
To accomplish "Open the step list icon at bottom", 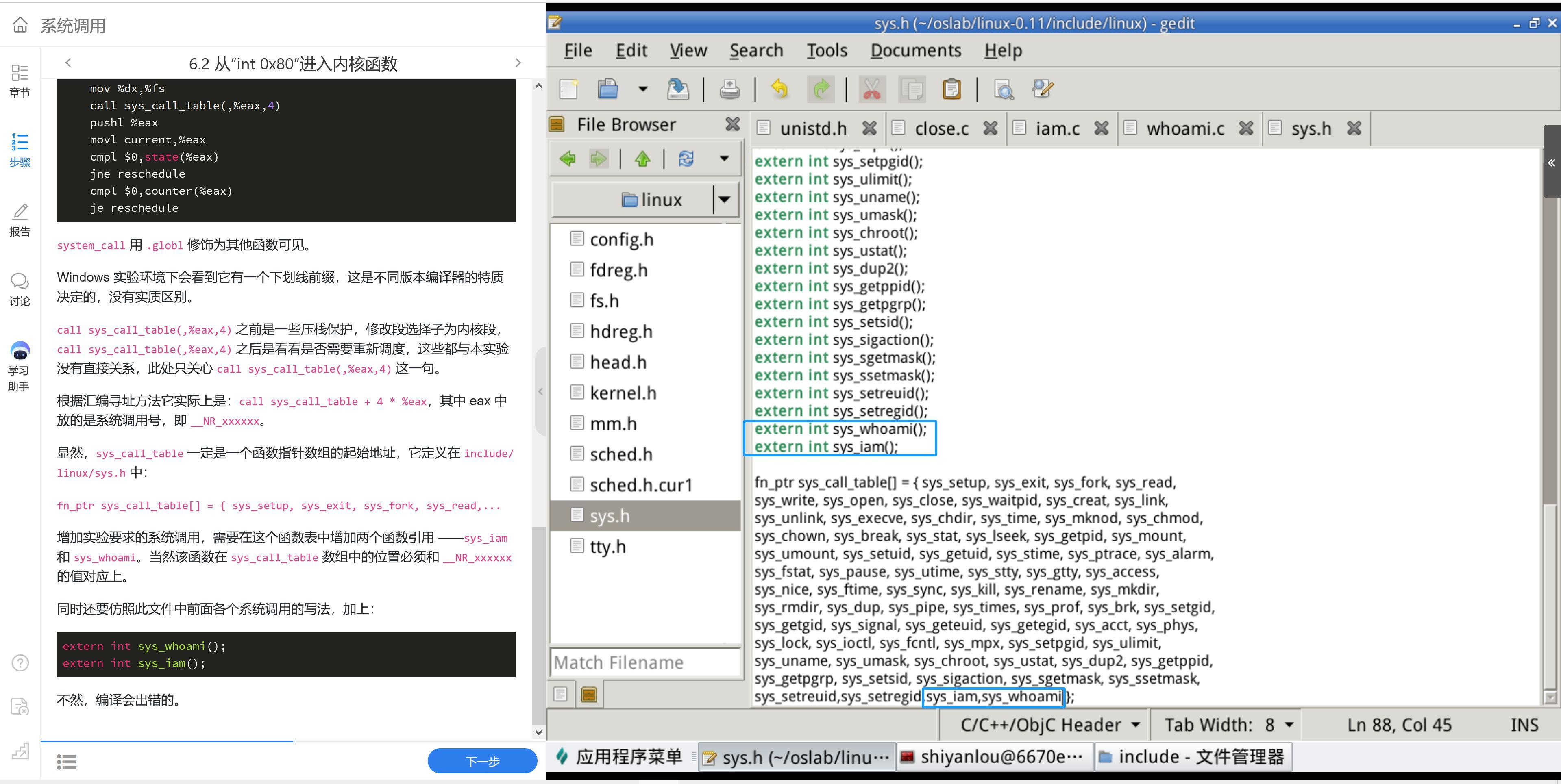I will pyautogui.click(x=67, y=762).
